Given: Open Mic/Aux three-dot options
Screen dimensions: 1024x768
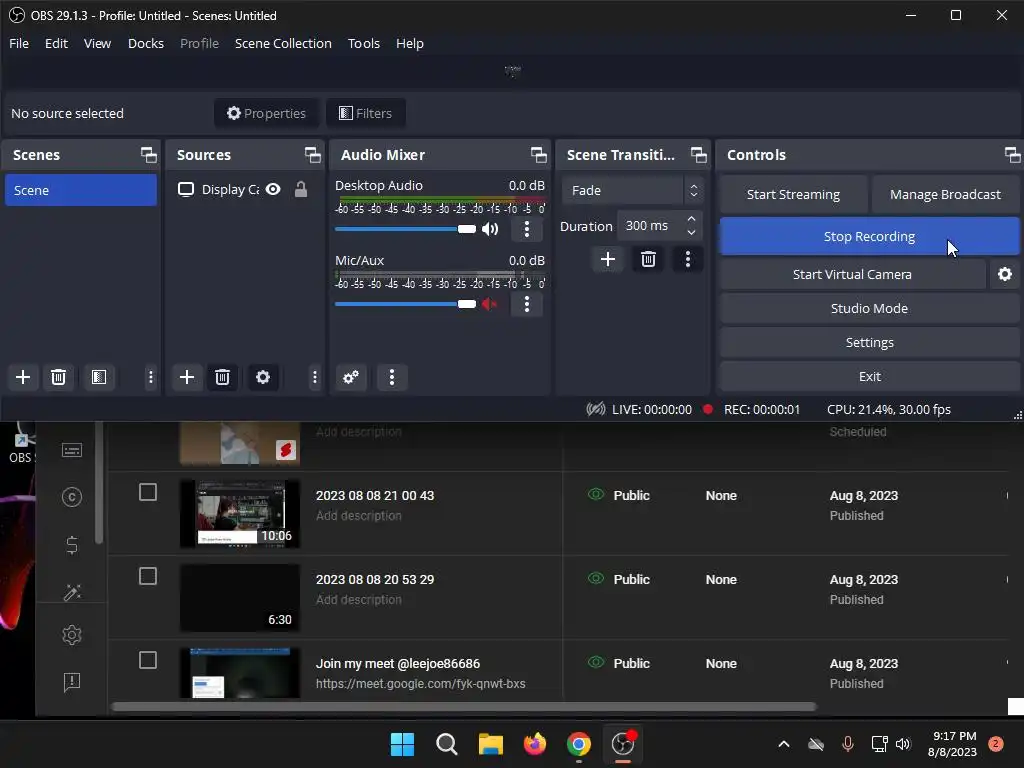Looking at the screenshot, I should (527, 304).
